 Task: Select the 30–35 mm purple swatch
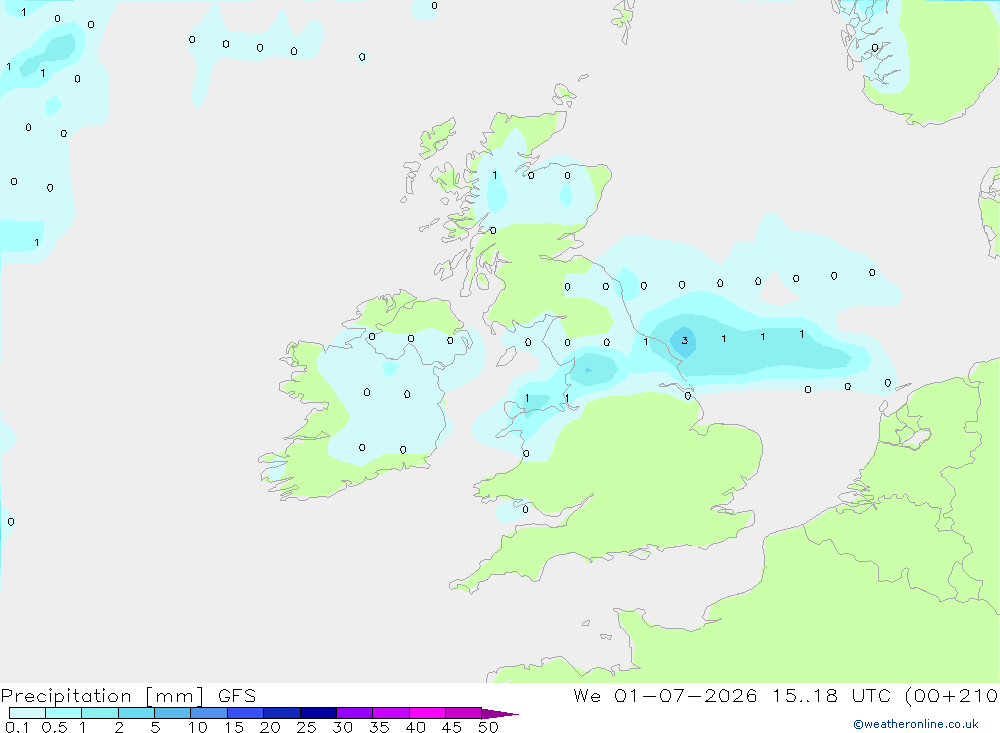tap(355, 713)
